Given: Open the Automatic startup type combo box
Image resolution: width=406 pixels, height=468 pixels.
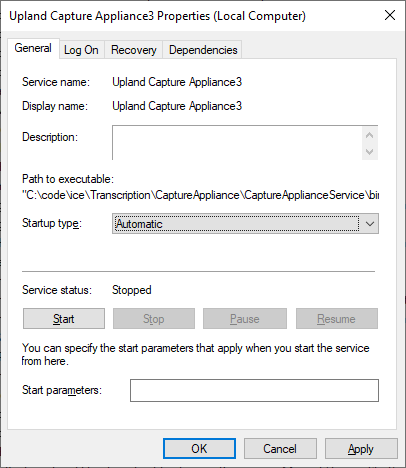Looking at the screenshot, I should click(245, 224).
